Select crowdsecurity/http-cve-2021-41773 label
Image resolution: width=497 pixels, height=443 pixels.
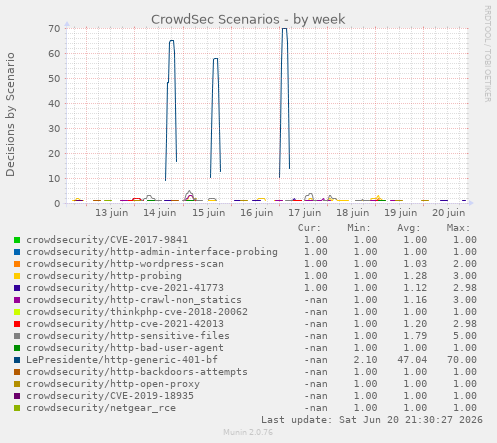125,288
